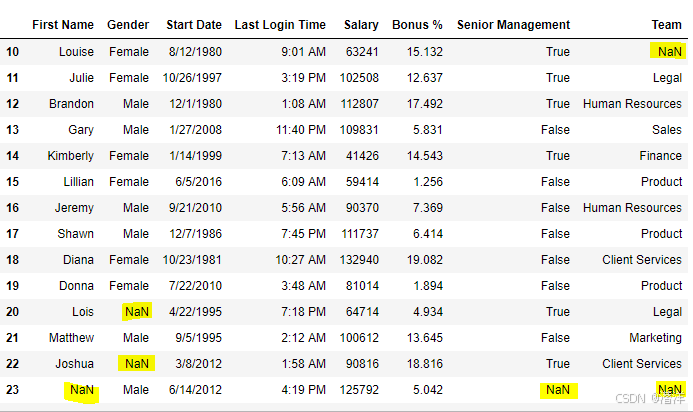Click the Last Login Time header
This screenshot has height=412, width=693.
280,25
